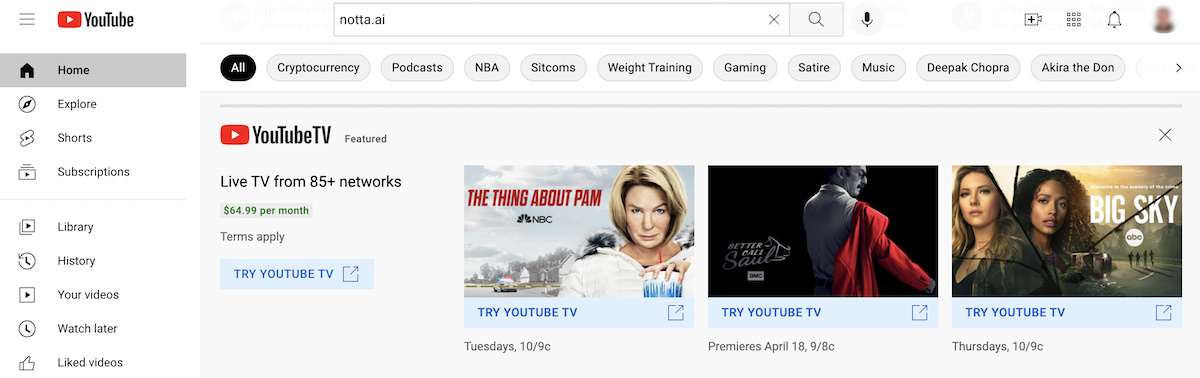Open Shorts in the sidebar

click(x=93, y=138)
